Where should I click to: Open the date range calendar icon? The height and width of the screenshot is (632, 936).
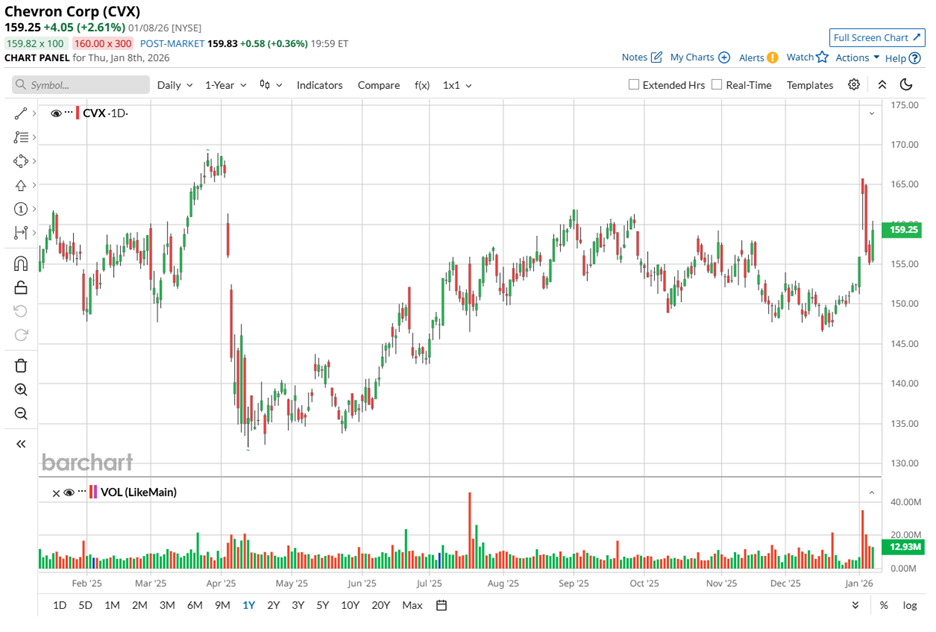[x=441, y=605]
